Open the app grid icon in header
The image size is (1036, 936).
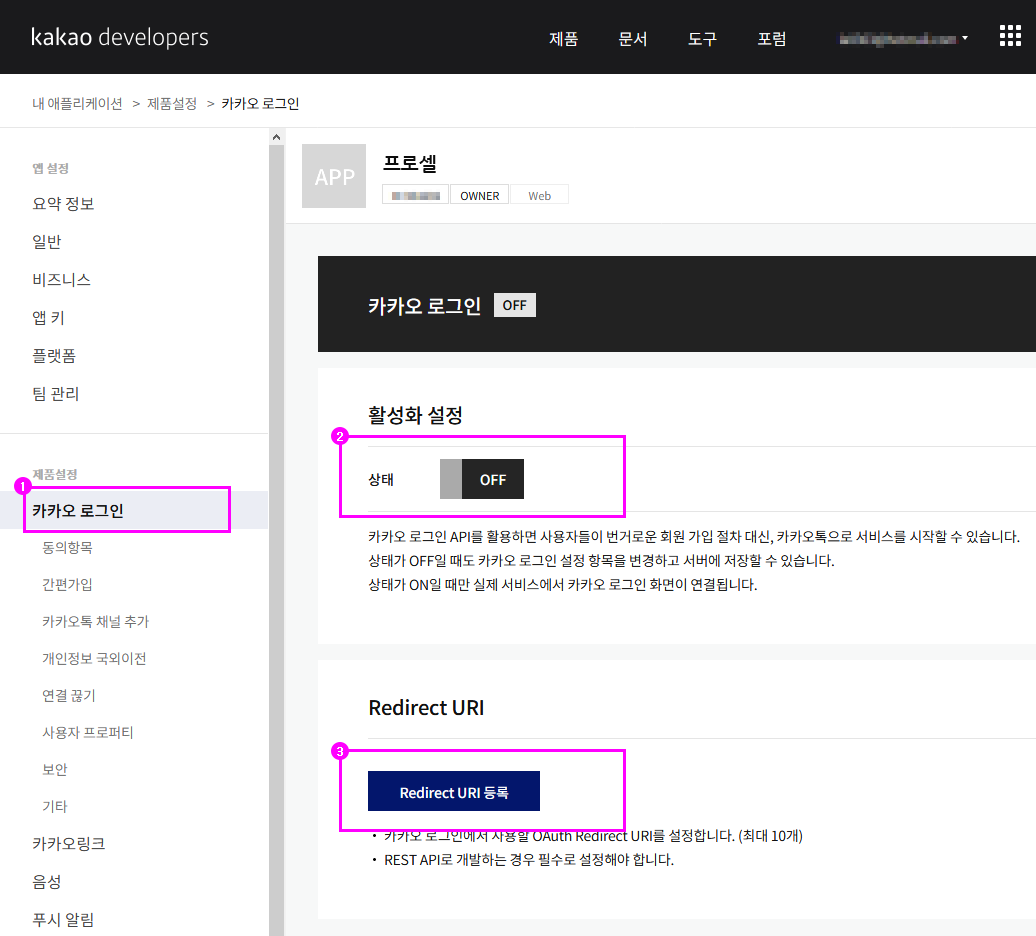[x=1010, y=36]
